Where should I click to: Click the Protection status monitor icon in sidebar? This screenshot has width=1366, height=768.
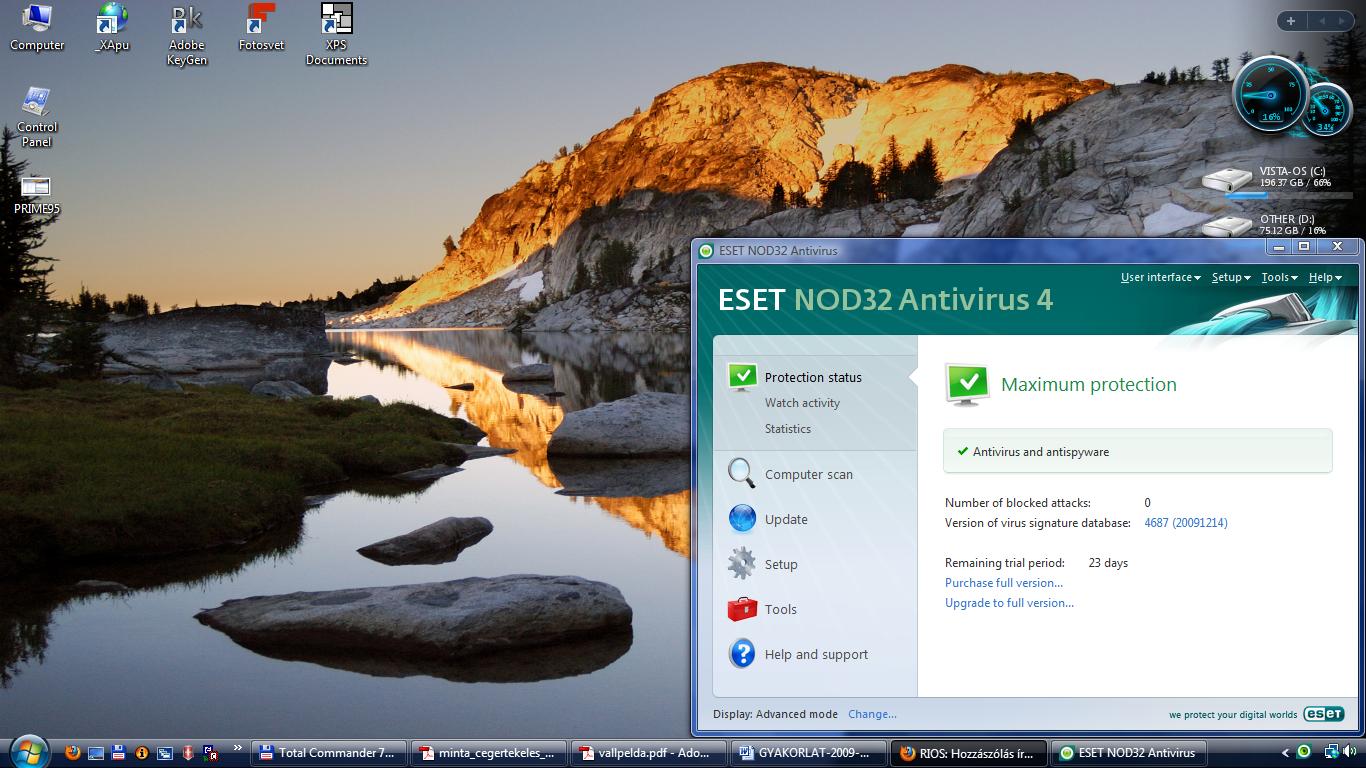[x=742, y=376]
